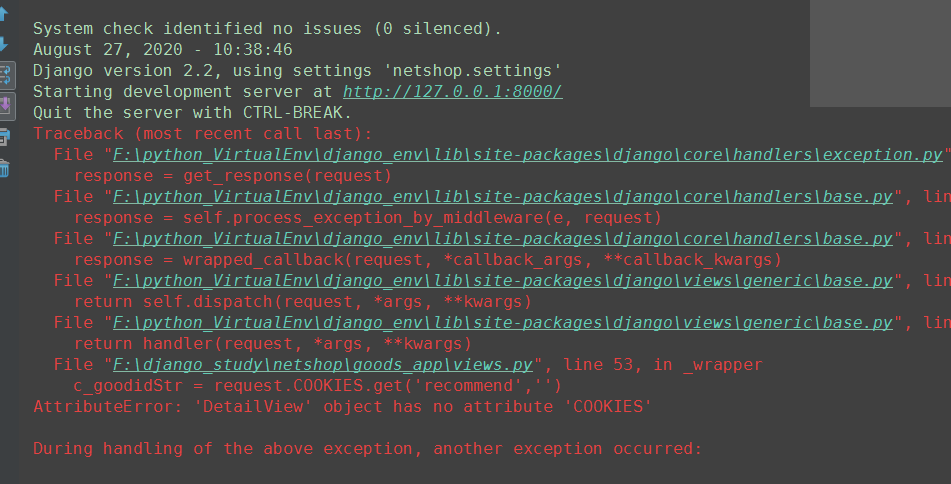Image resolution: width=951 pixels, height=484 pixels.
Task: Toggle soft-wrap for console output
Action: coord(5,75)
